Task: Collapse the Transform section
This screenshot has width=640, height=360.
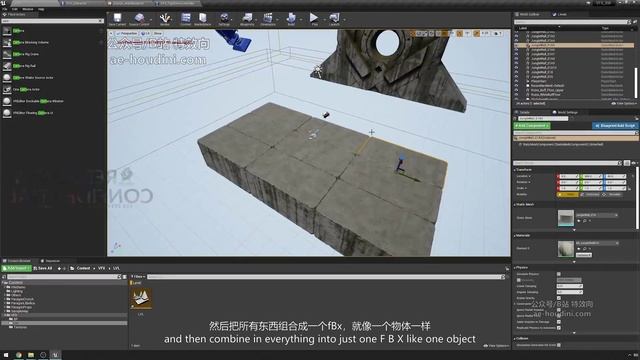Action: [x=515, y=169]
